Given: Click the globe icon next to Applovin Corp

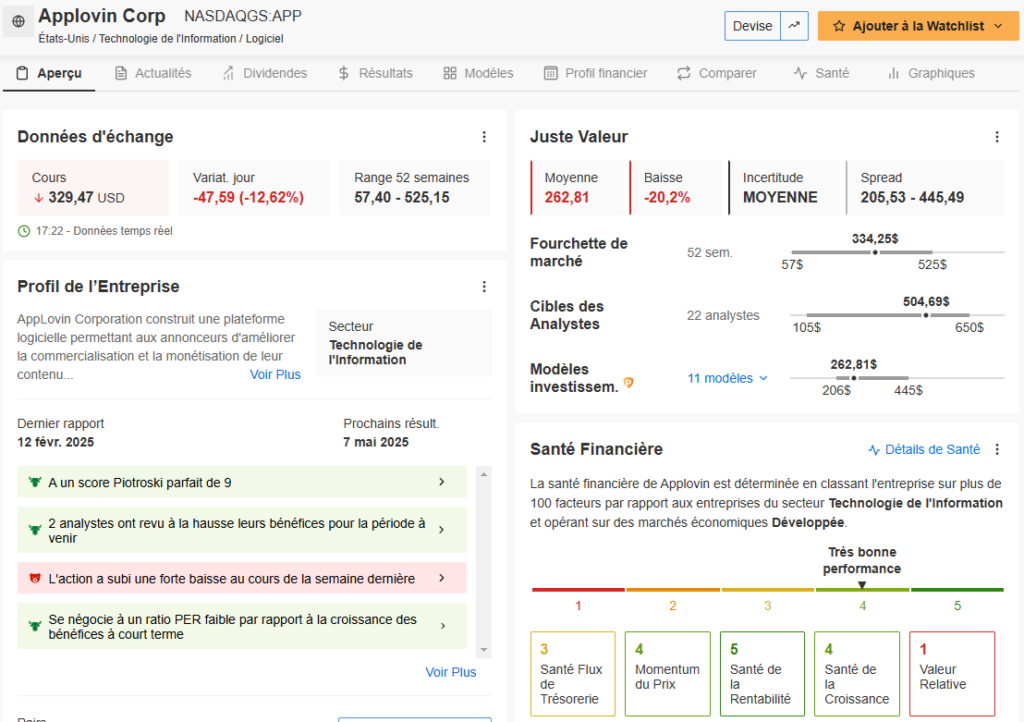Looking at the screenshot, I should 18,22.
